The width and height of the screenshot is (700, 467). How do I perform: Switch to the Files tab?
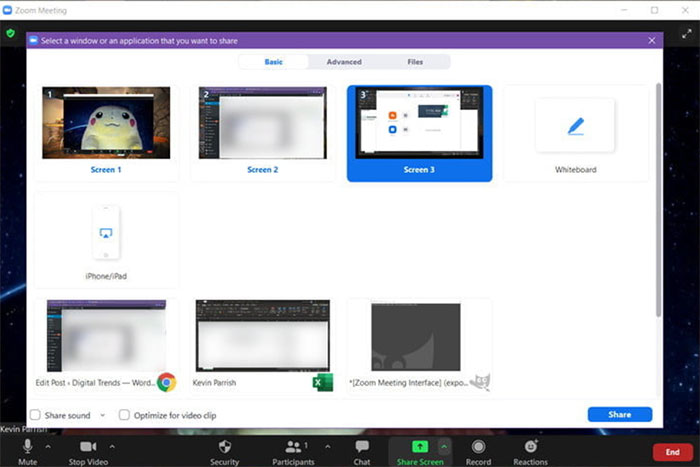point(415,62)
